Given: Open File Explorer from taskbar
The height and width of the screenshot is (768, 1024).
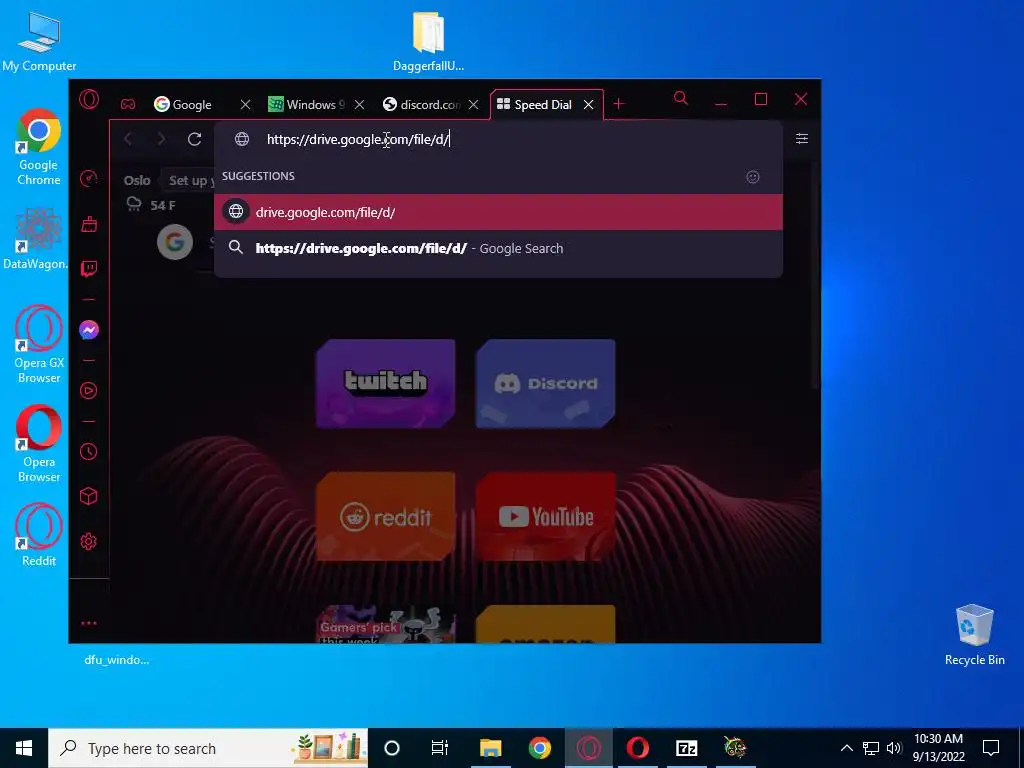Looking at the screenshot, I should coord(490,748).
